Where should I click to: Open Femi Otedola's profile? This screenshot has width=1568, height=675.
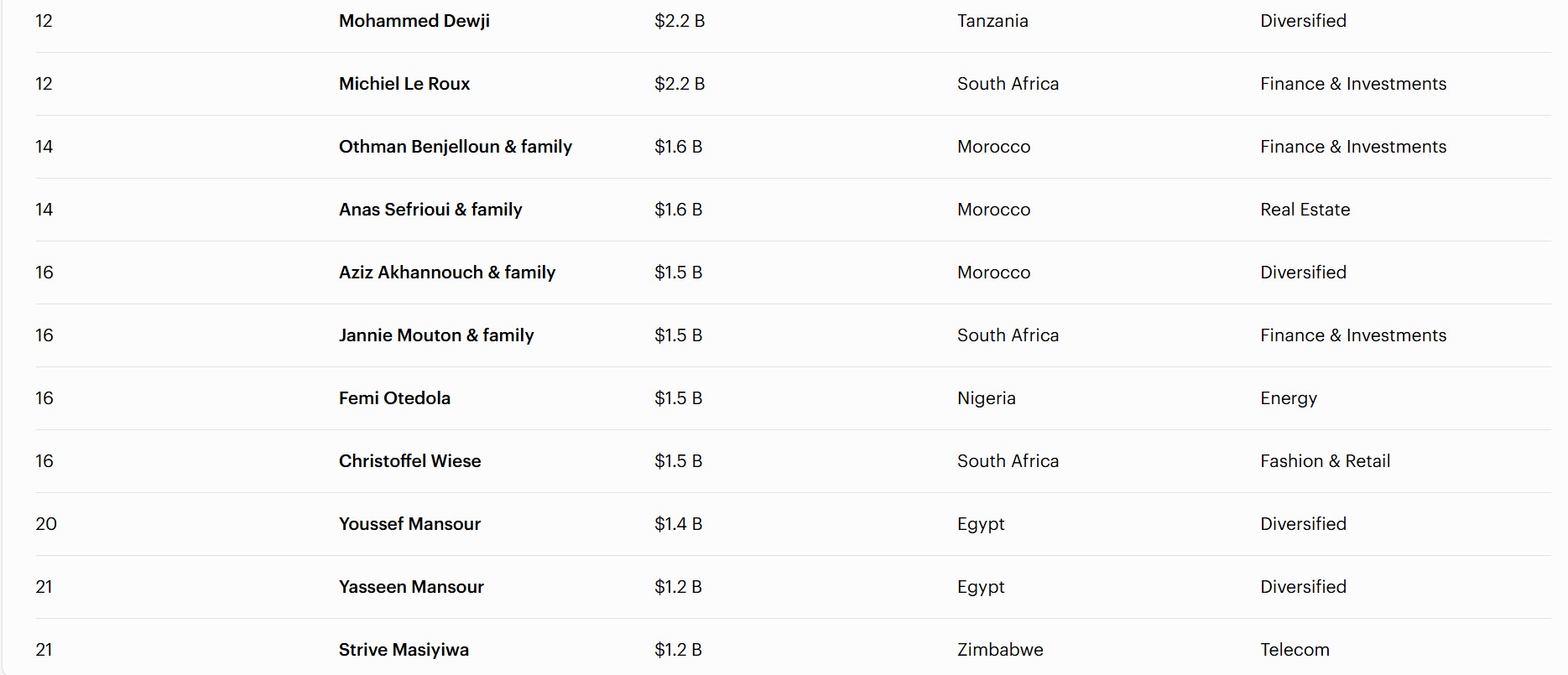point(394,398)
